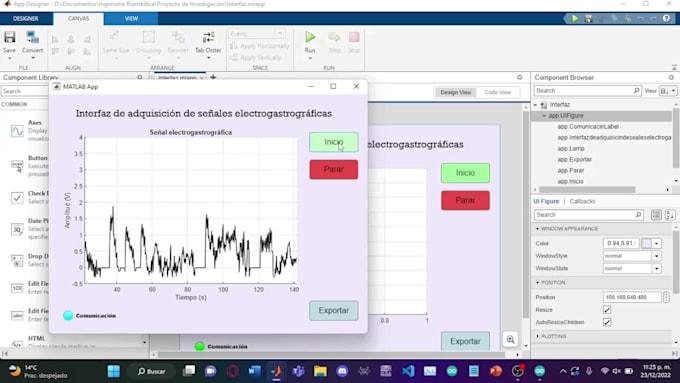680x383 pixels.
Task: Click the Component Browser search field
Action: pos(587,91)
